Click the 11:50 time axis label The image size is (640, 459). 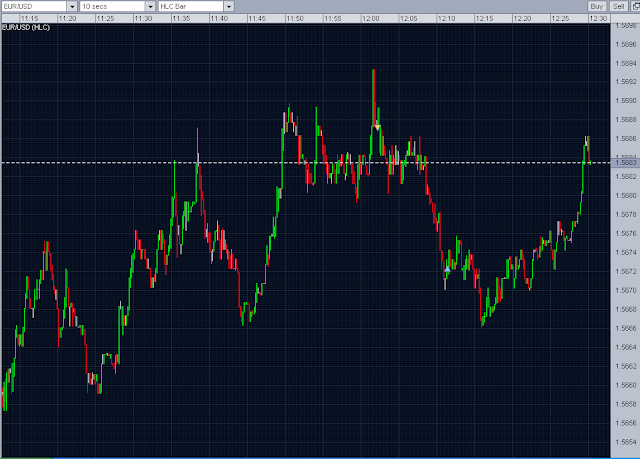pos(295,18)
